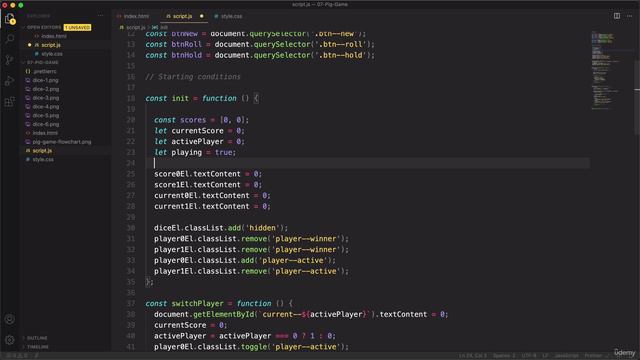Open dice-1.png in project tree
This screenshot has width=640, height=360.
[x=45, y=80]
